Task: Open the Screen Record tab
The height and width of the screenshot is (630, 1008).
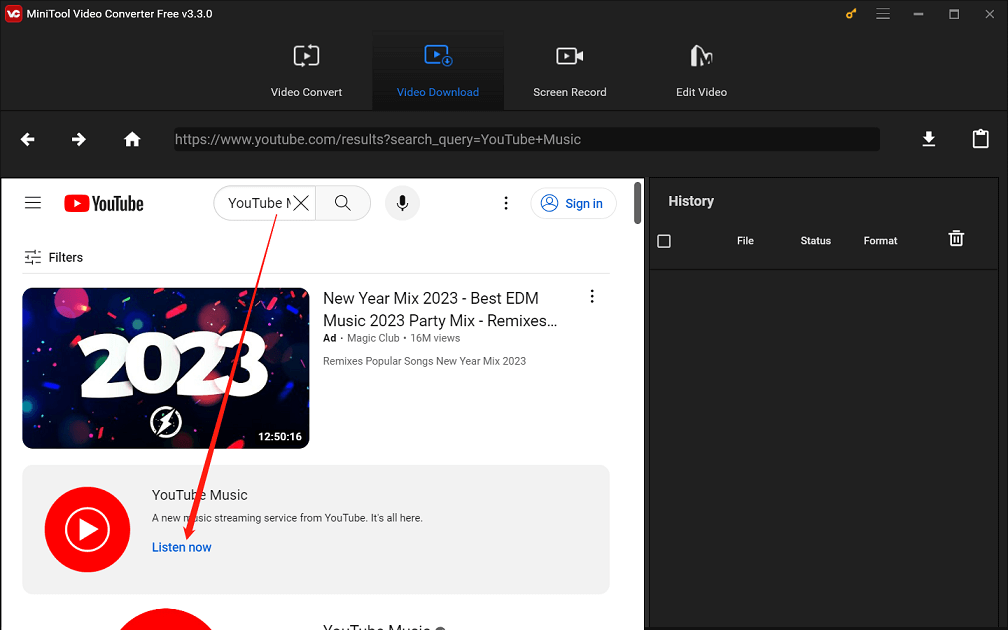Action: tap(570, 71)
